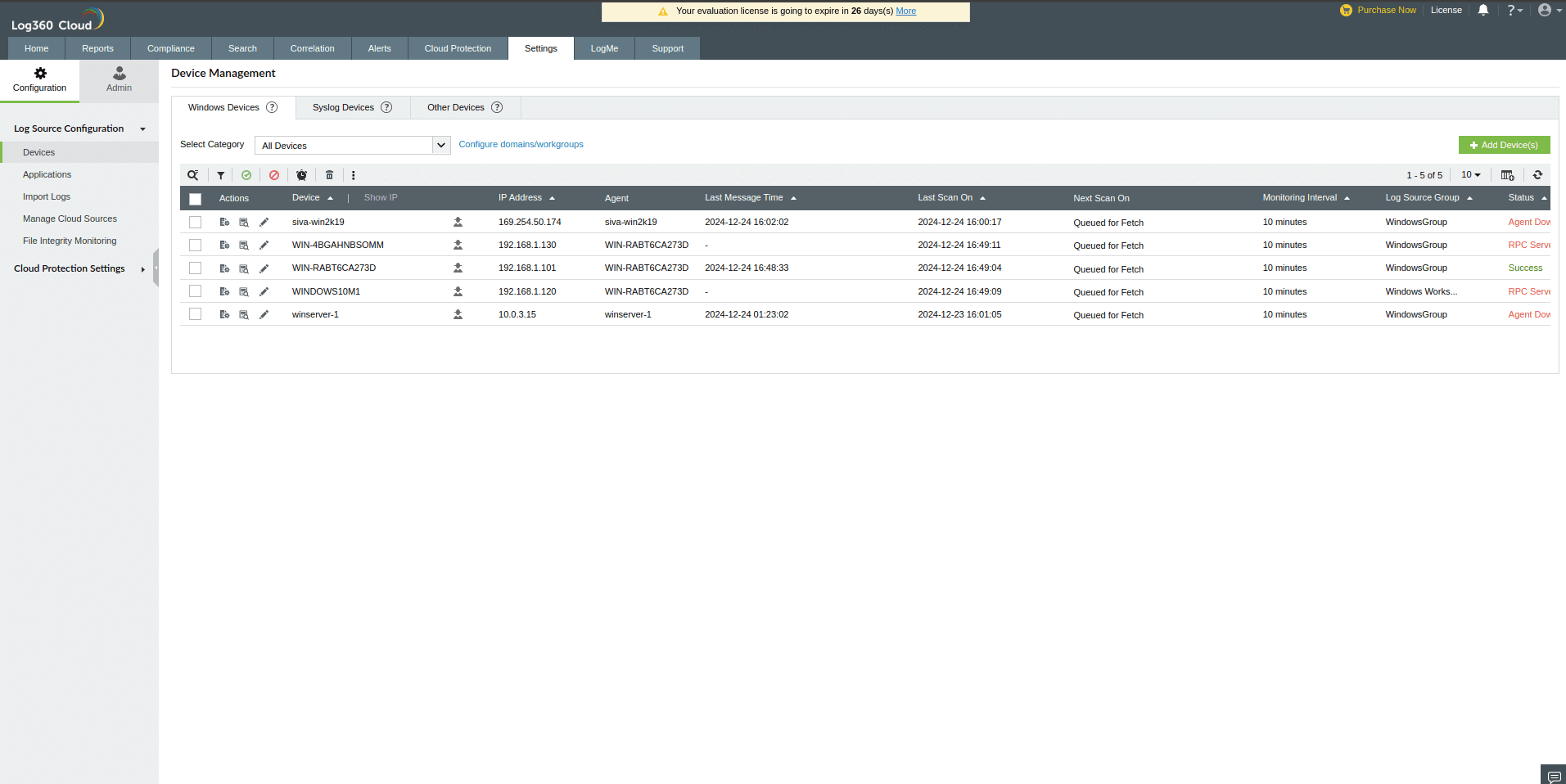
Task: Open column chooser icon near pagination
Action: pyautogui.click(x=1507, y=175)
